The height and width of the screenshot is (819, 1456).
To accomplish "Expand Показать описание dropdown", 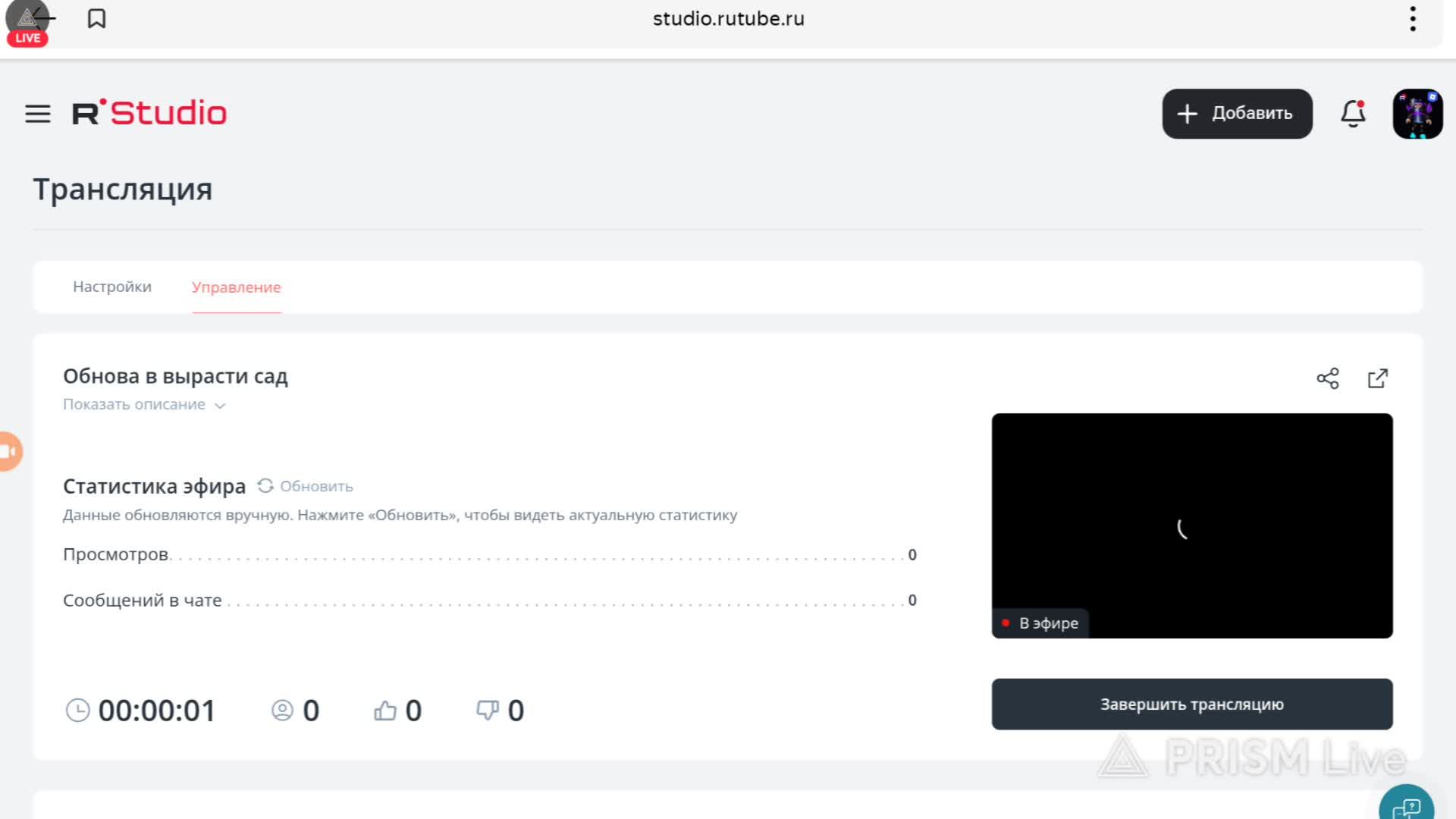I will 134,404.
